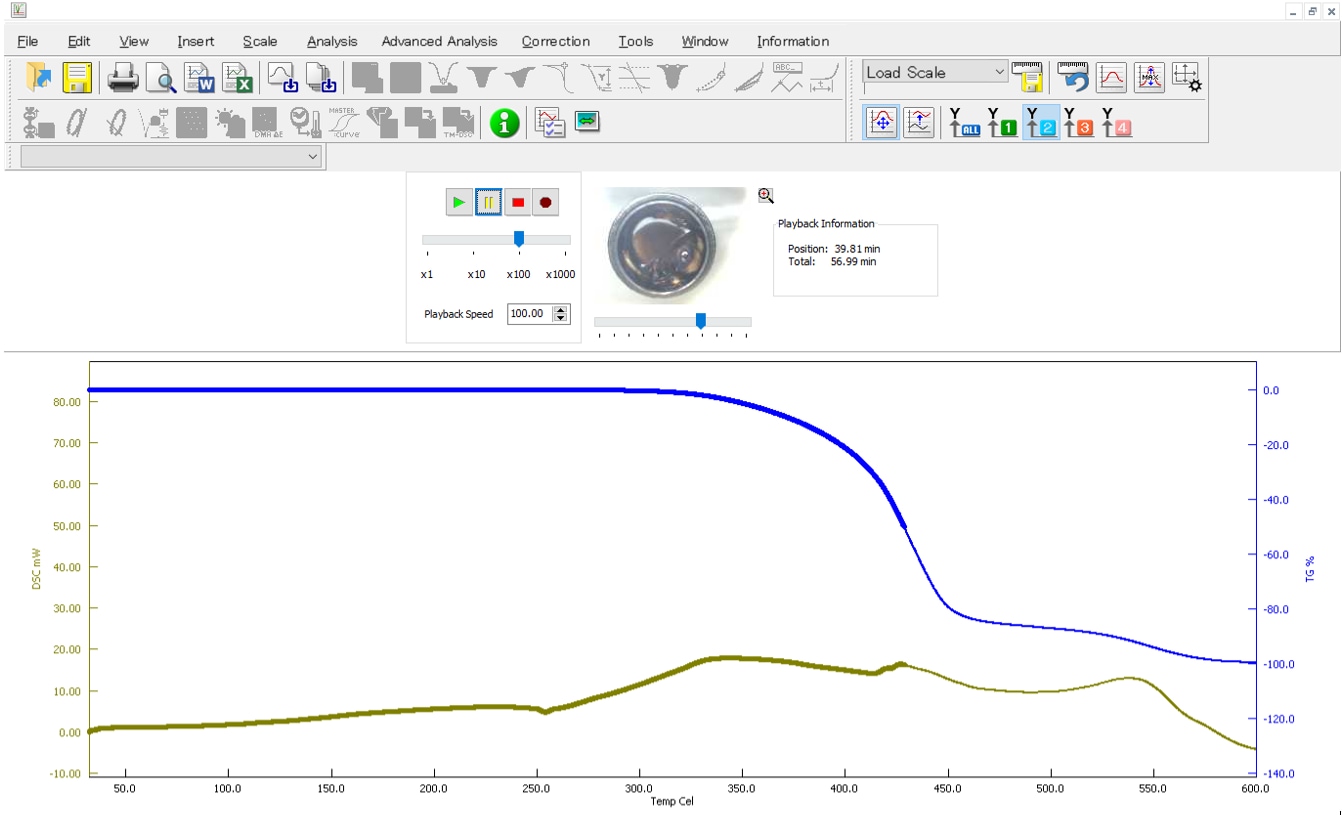1342x815 pixels.
Task: Toggle Y-axis 2 selection button
Action: point(1041,122)
